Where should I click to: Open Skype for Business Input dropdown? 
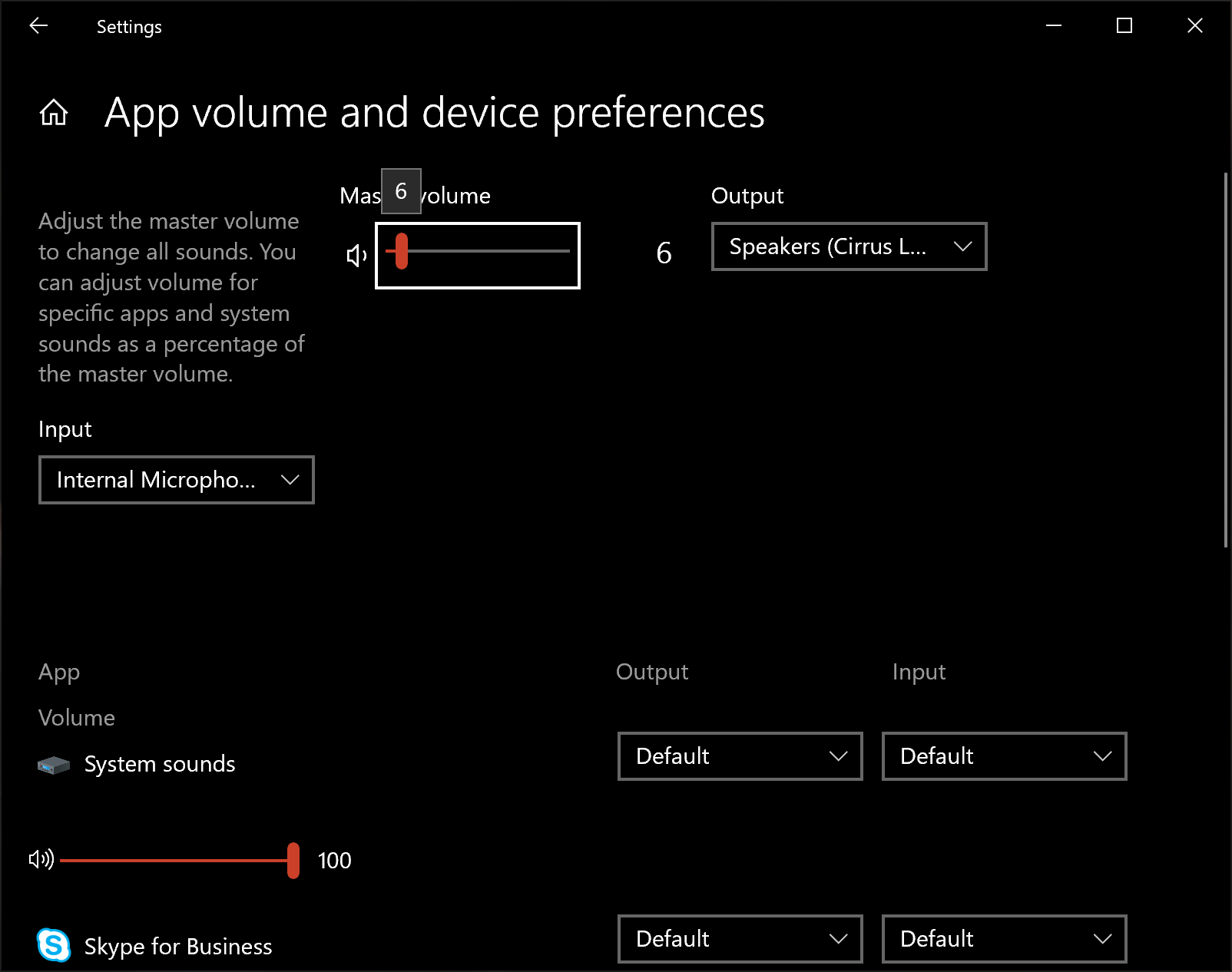pyautogui.click(x=1004, y=939)
